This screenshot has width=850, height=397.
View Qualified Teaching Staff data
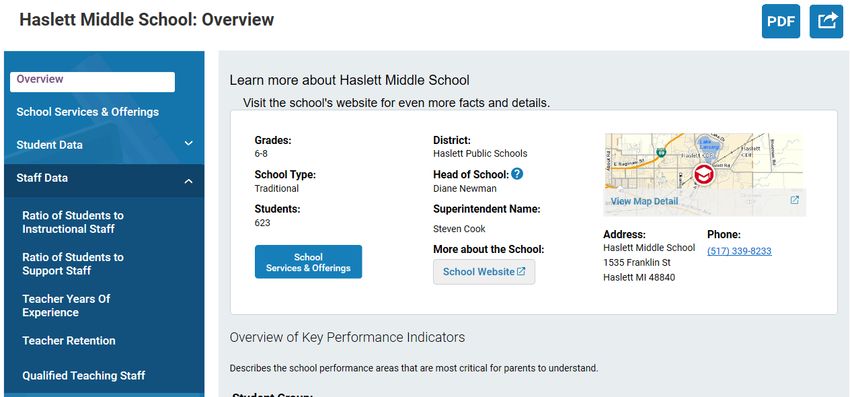tap(84, 375)
